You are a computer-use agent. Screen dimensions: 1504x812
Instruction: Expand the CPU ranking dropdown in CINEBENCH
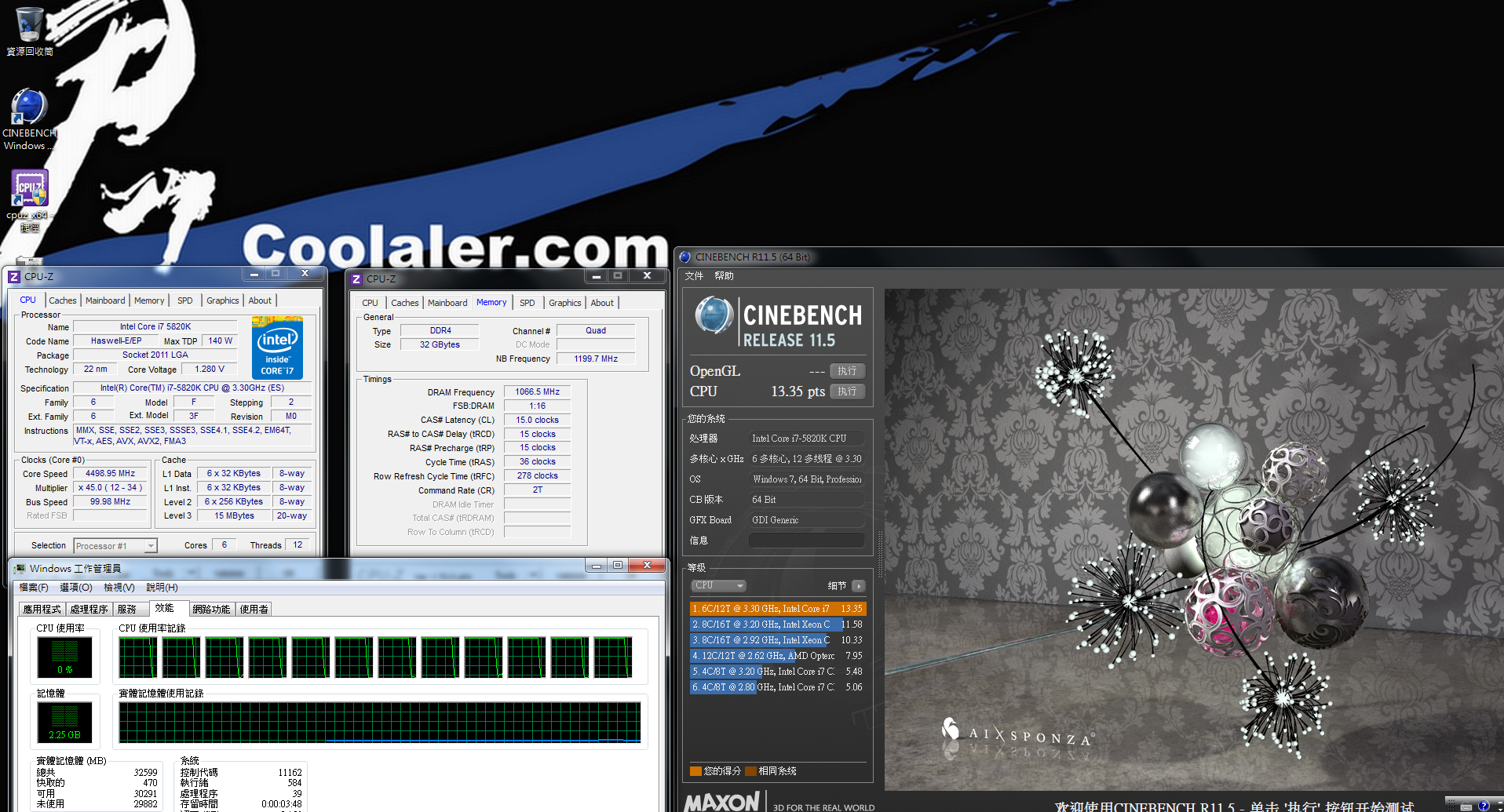pos(718,585)
